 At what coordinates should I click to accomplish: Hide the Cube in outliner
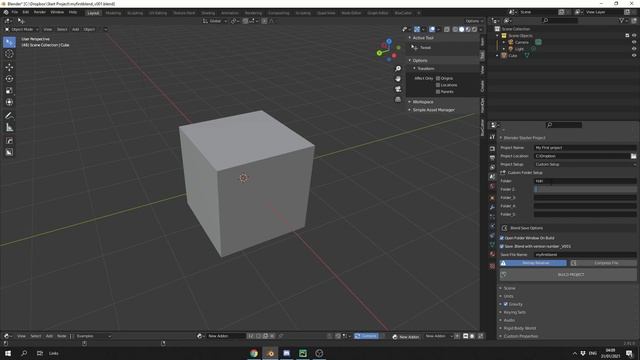[634, 55]
